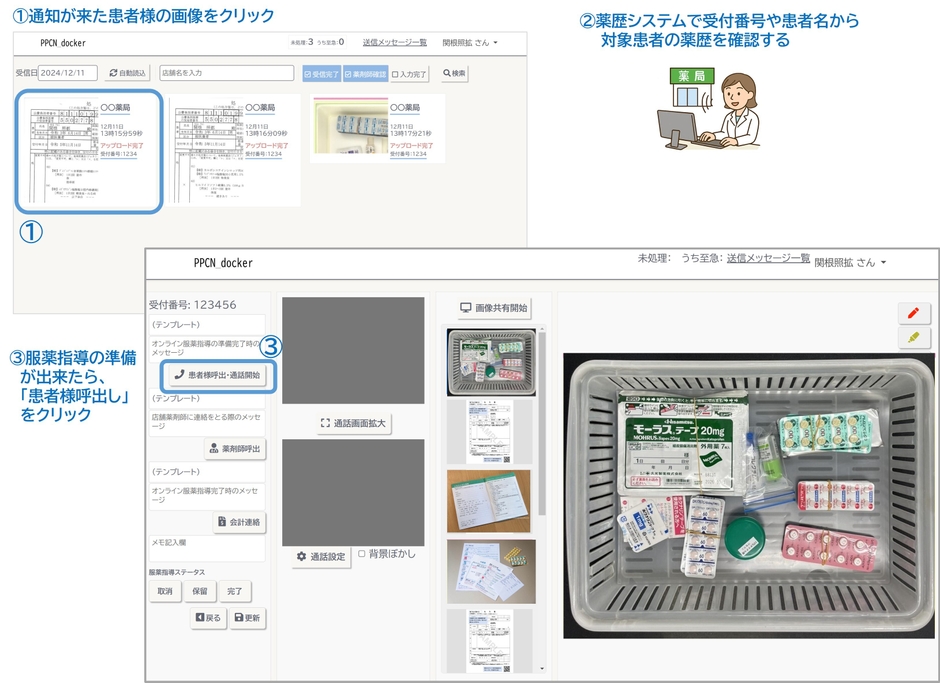Open the 受付日 date picker field
Image resolution: width=940 pixels, height=683 pixels.
point(68,71)
